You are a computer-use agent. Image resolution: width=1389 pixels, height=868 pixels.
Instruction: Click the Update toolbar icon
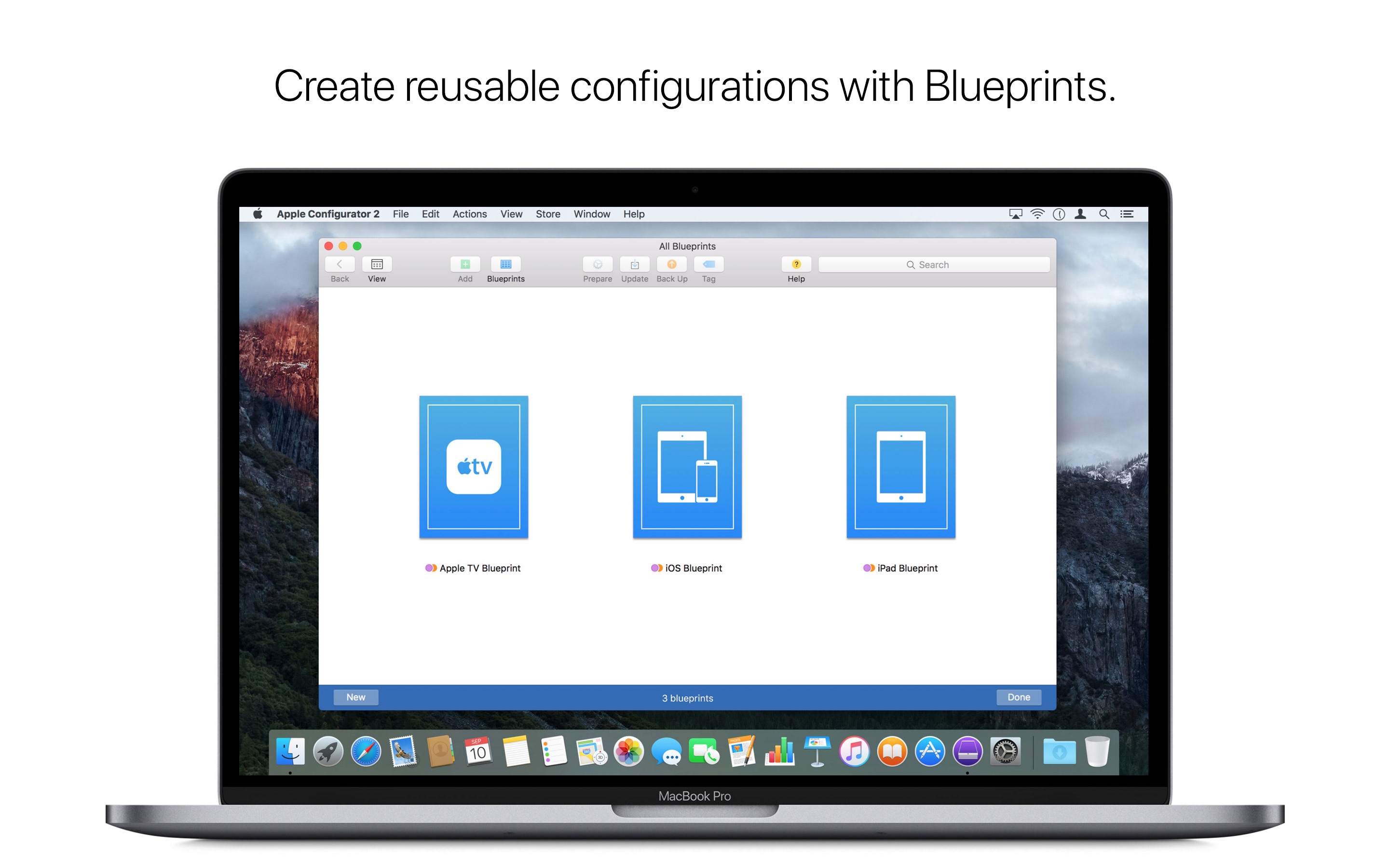click(x=635, y=265)
